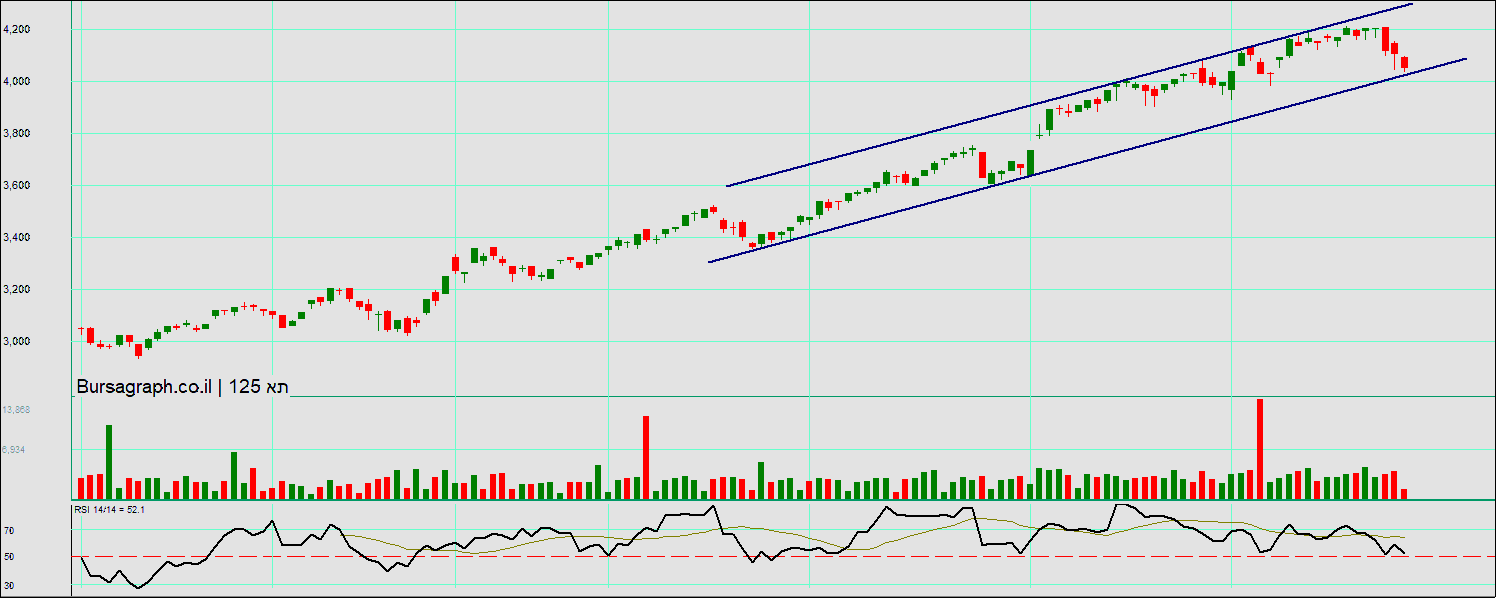The height and width of the screenshot is (598, 1496).
Task: Click the tallest red volume bar
Action: 1260,449
